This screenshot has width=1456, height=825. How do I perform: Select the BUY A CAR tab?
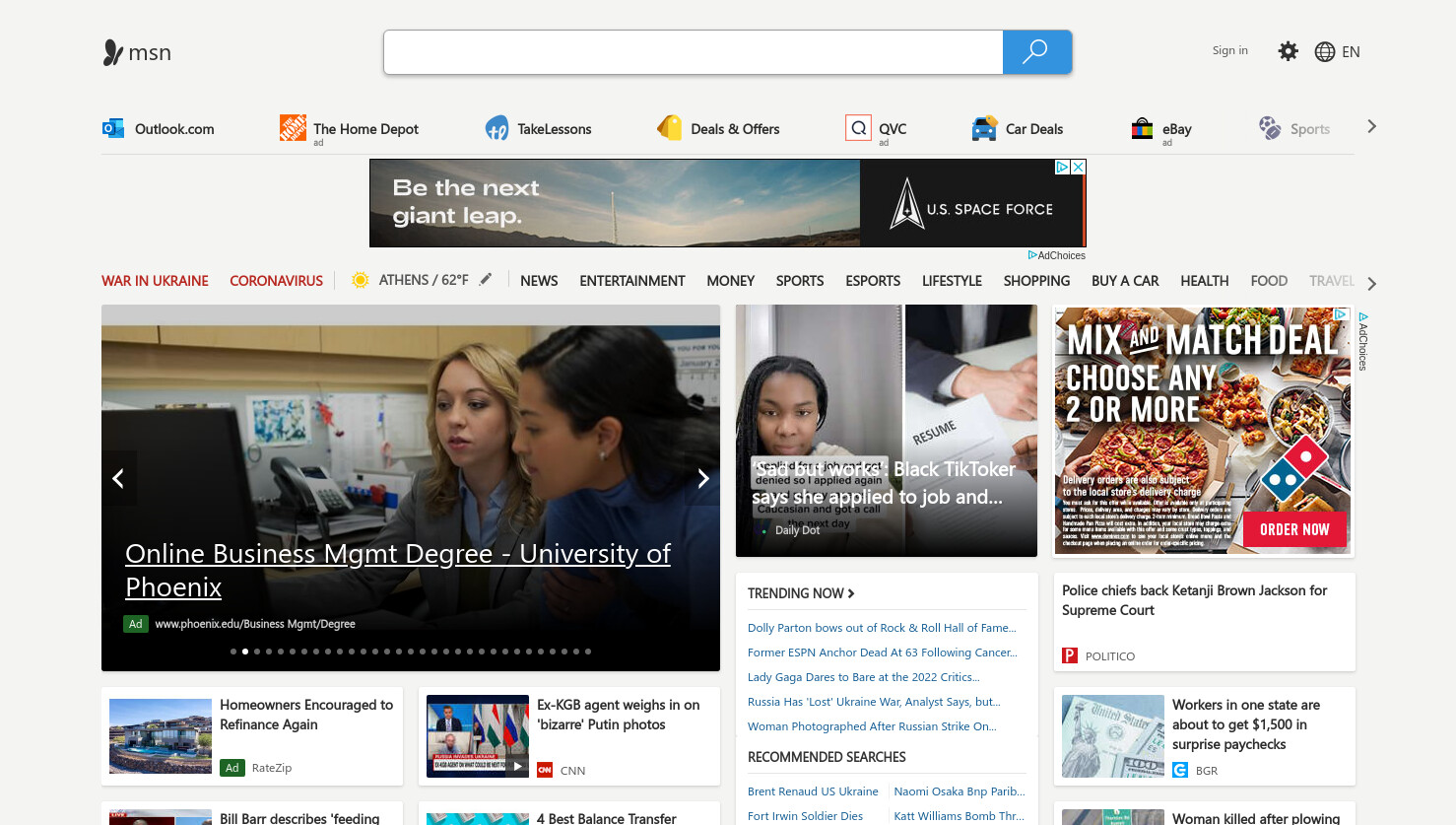click(x=1125, y=281)
